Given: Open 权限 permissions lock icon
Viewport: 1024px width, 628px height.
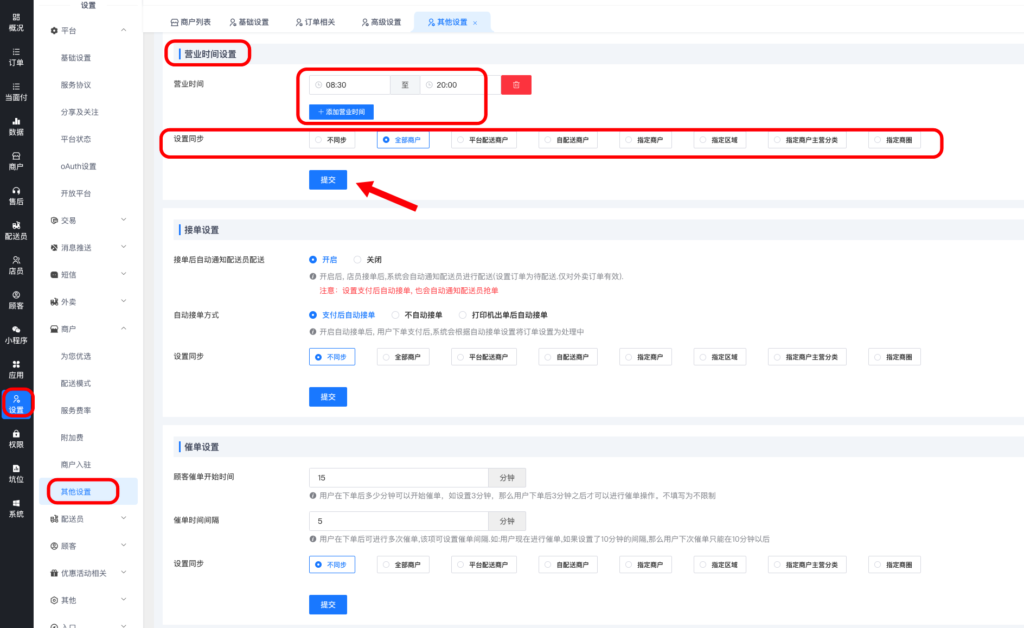Looking at the screenshot, I should point(16,438).
